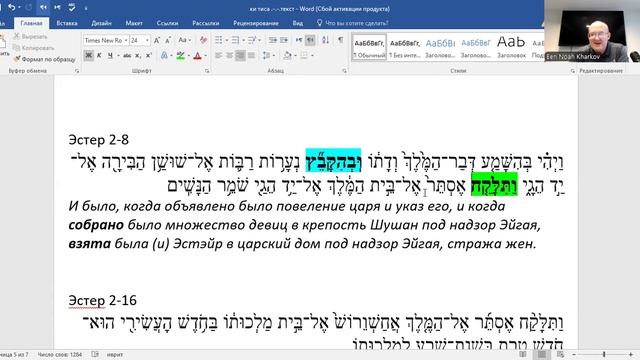Open the Главная (Home) tab

coord(31,23)
